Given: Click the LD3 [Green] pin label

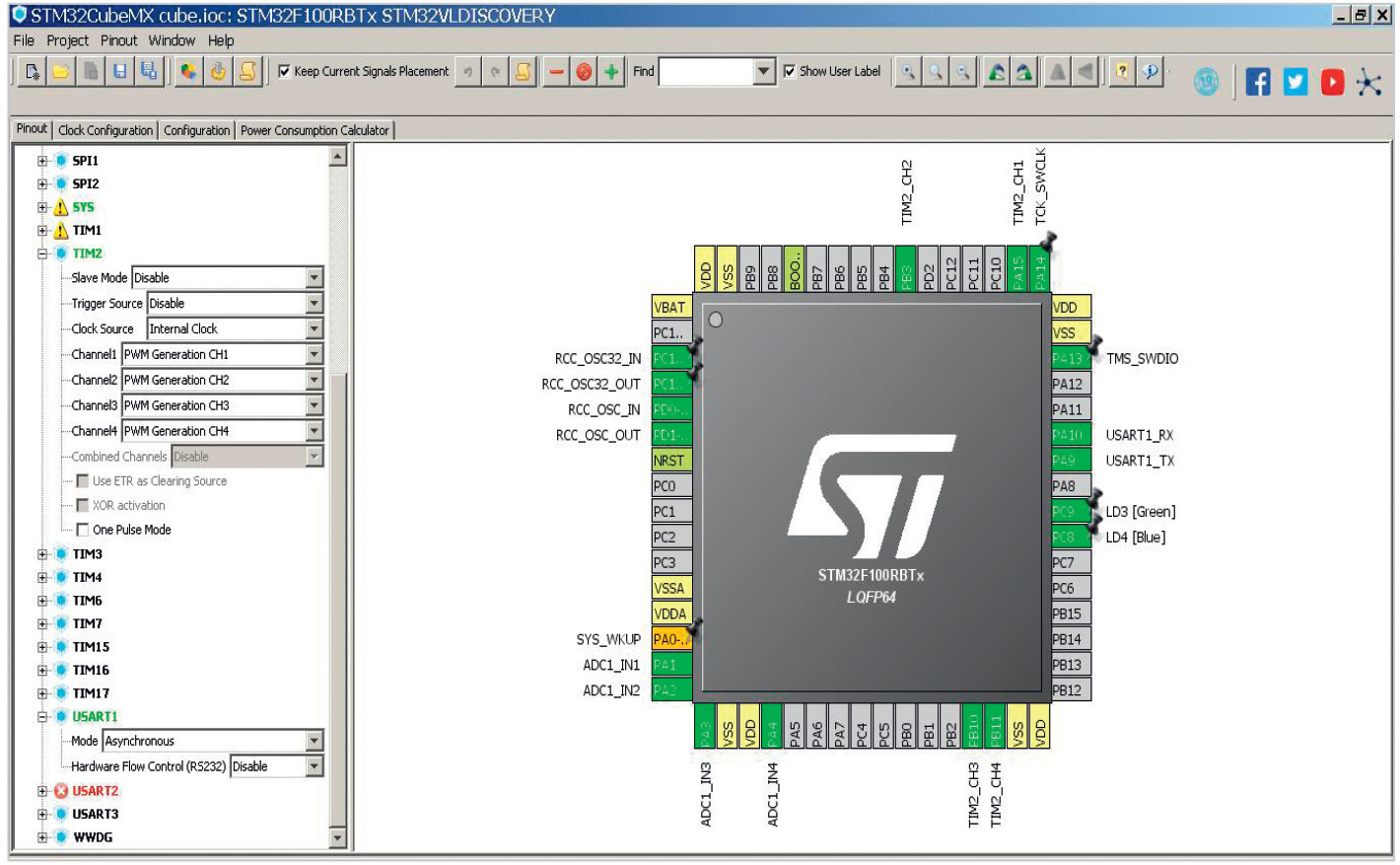Looking at the screenshot, I should [1141, 512].
